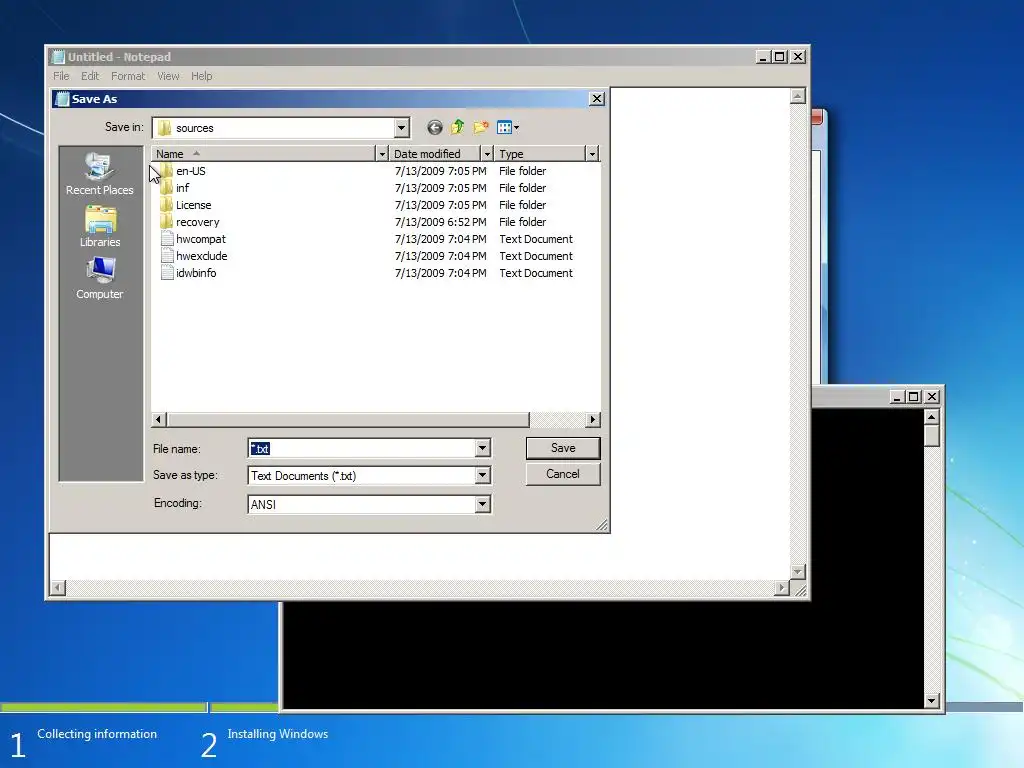Expand the Save as type dropdown
1024x768 pixels.
[x=482, y=475]
